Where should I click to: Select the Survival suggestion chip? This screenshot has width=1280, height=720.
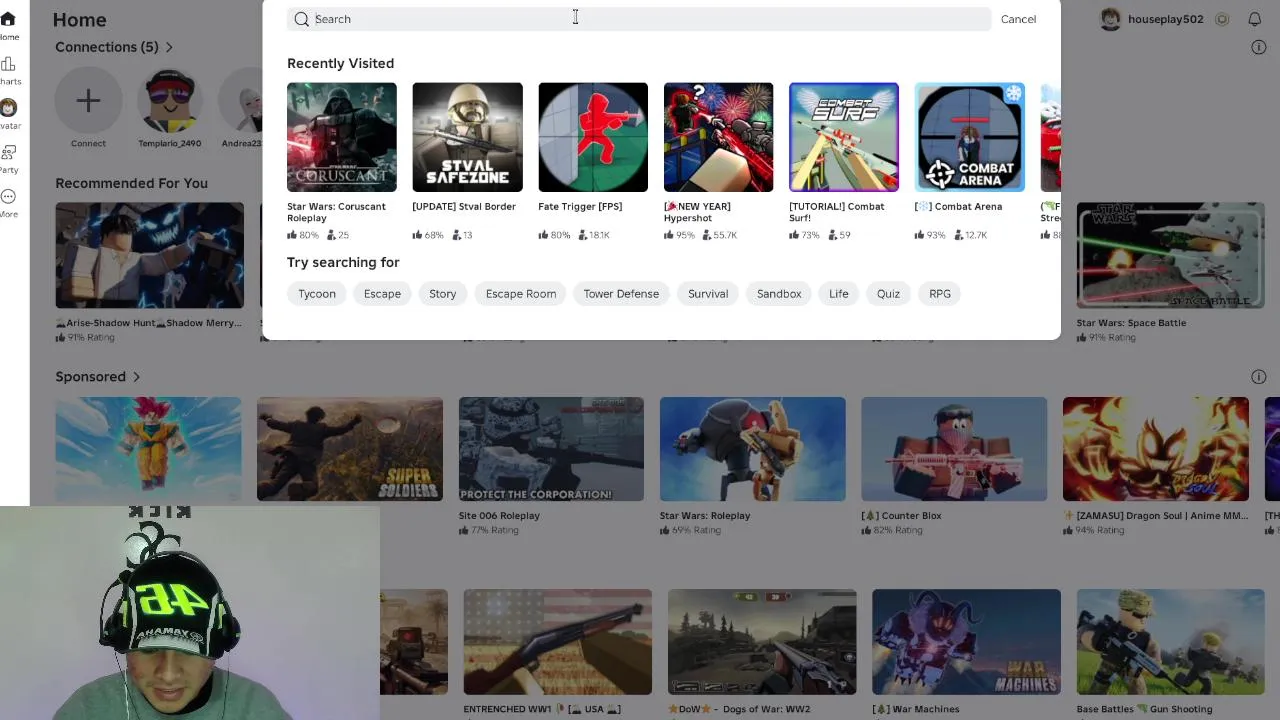[x=708, y=294]
